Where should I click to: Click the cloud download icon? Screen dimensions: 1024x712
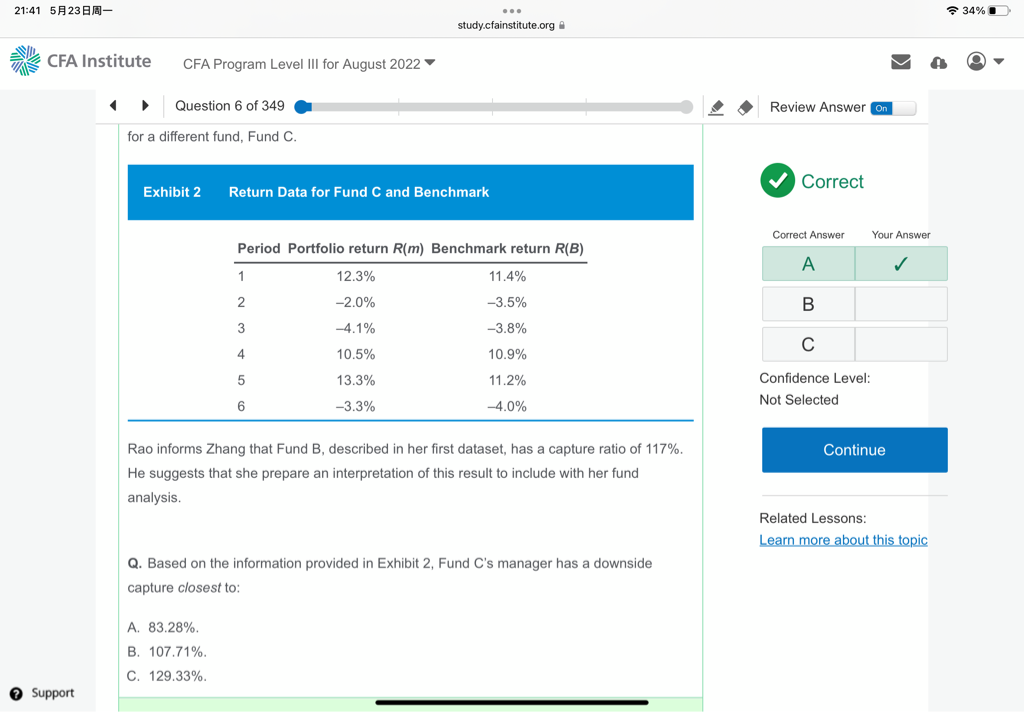coord(938,62)
